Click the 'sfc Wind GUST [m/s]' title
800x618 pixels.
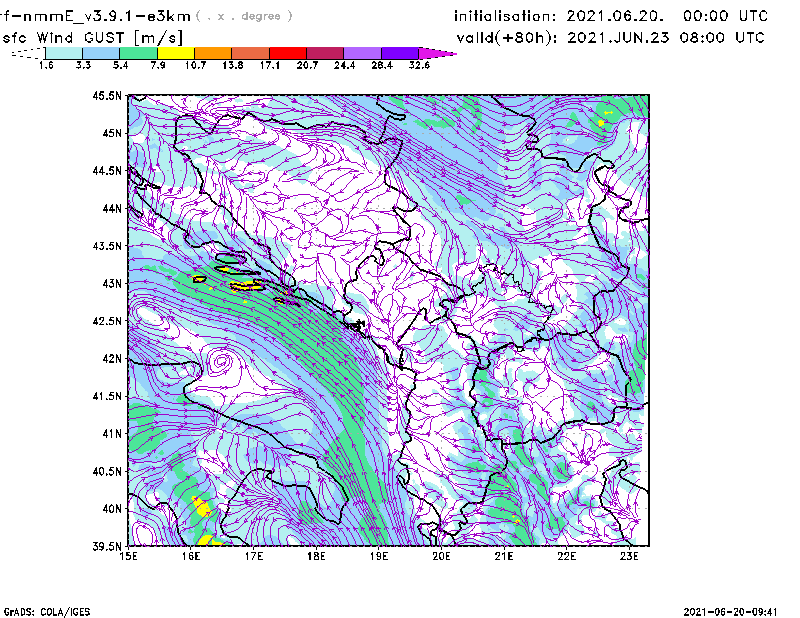tap(92, 38)
